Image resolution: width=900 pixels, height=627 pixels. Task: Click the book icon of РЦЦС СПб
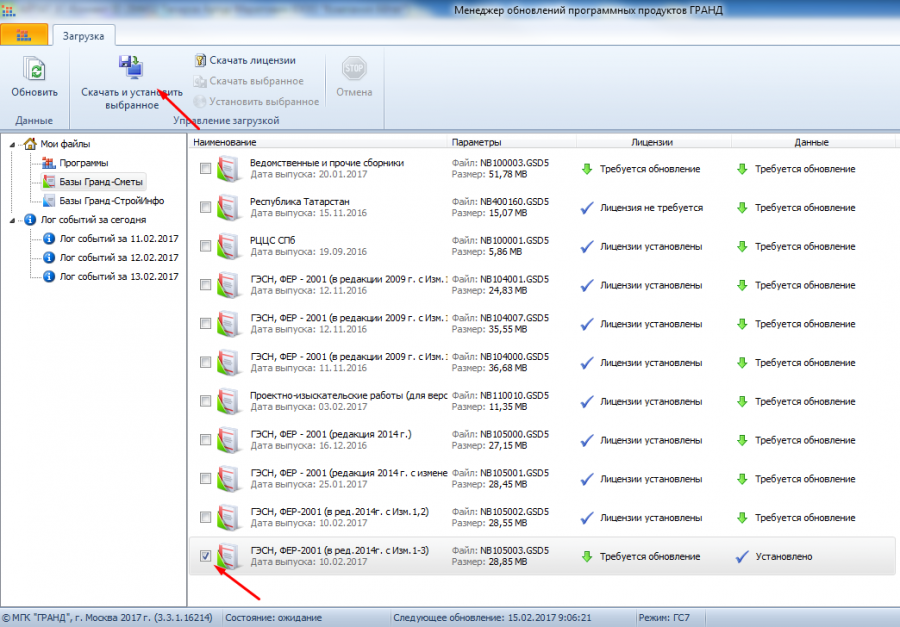pyautogui.click(x=229, y=246)
